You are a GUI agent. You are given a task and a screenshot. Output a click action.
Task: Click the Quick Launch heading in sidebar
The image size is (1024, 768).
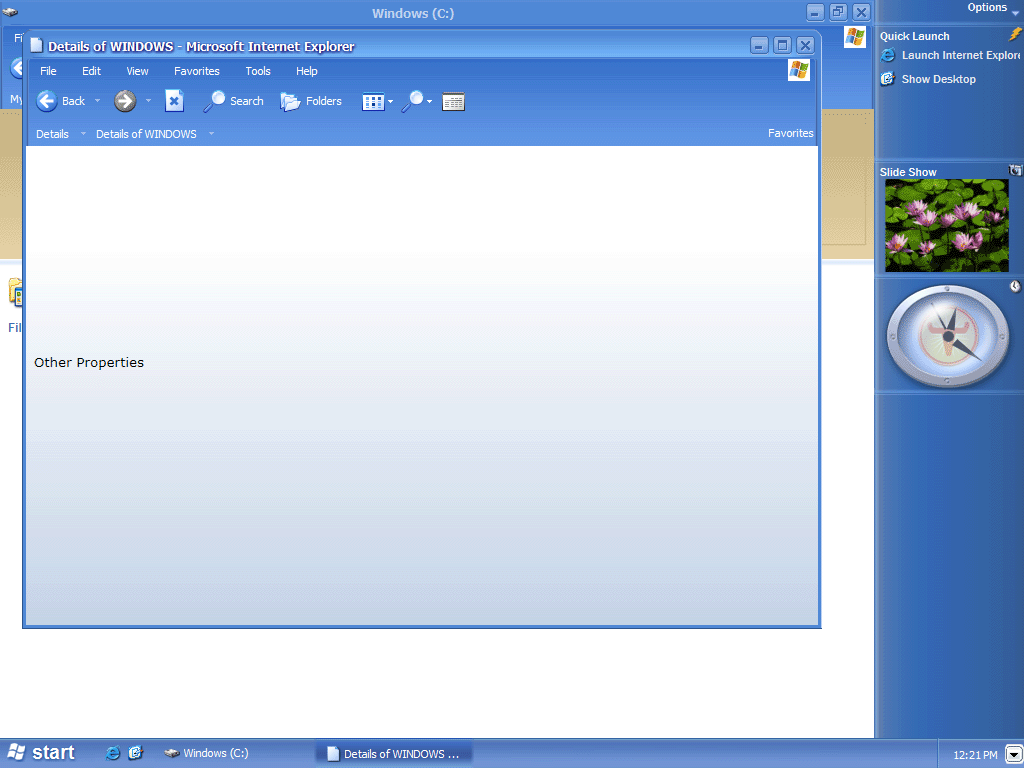click(x=914, y=36)
